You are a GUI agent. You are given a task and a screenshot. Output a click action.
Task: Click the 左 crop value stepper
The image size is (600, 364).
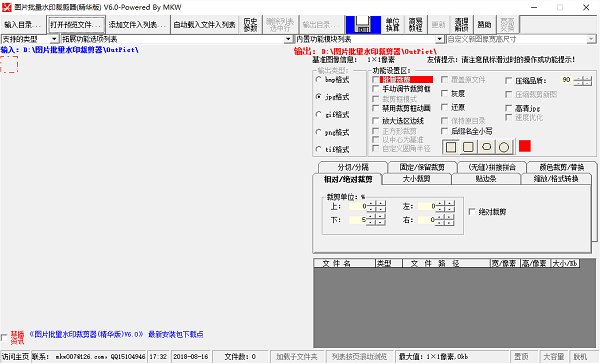point(445,207)
